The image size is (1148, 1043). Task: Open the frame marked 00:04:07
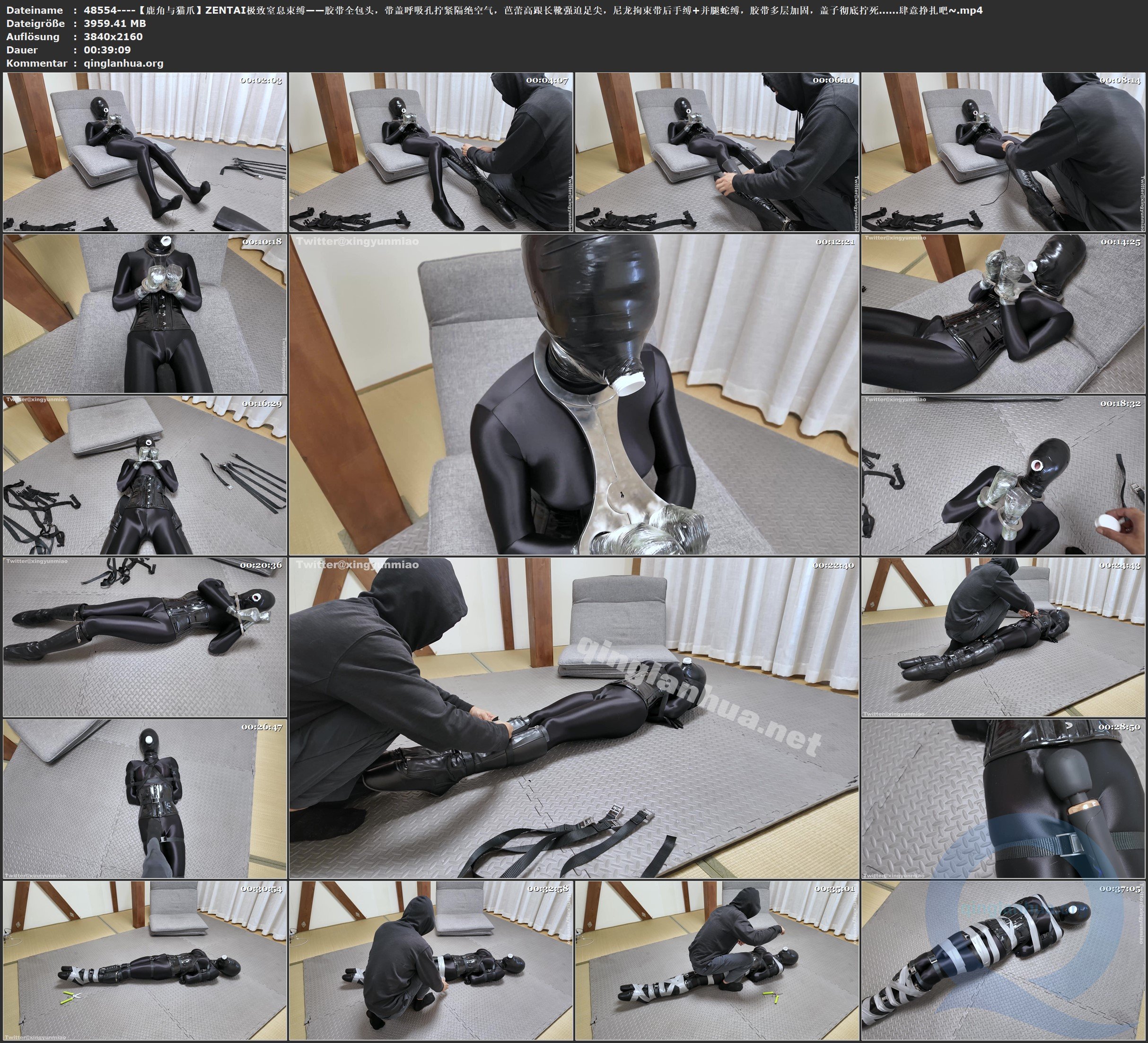point(431,152)
